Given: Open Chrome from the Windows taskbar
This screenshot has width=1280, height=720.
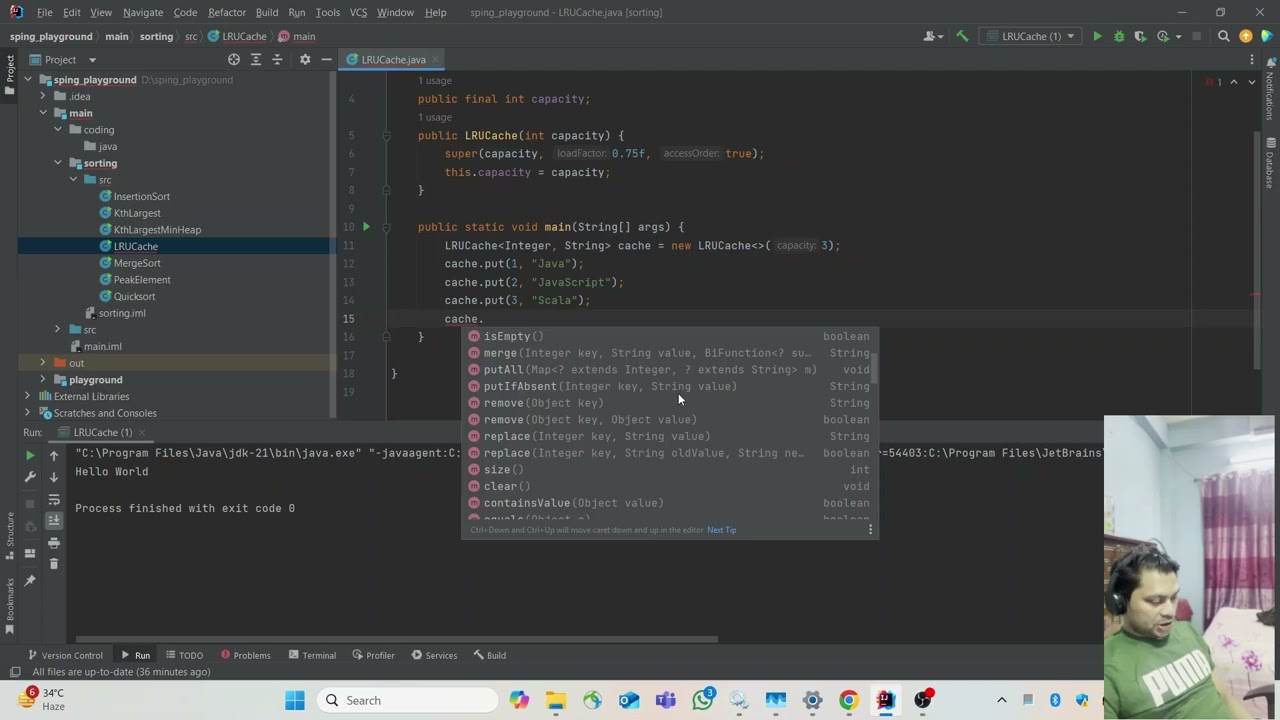Looking at the screenshot, I should 848,700.
